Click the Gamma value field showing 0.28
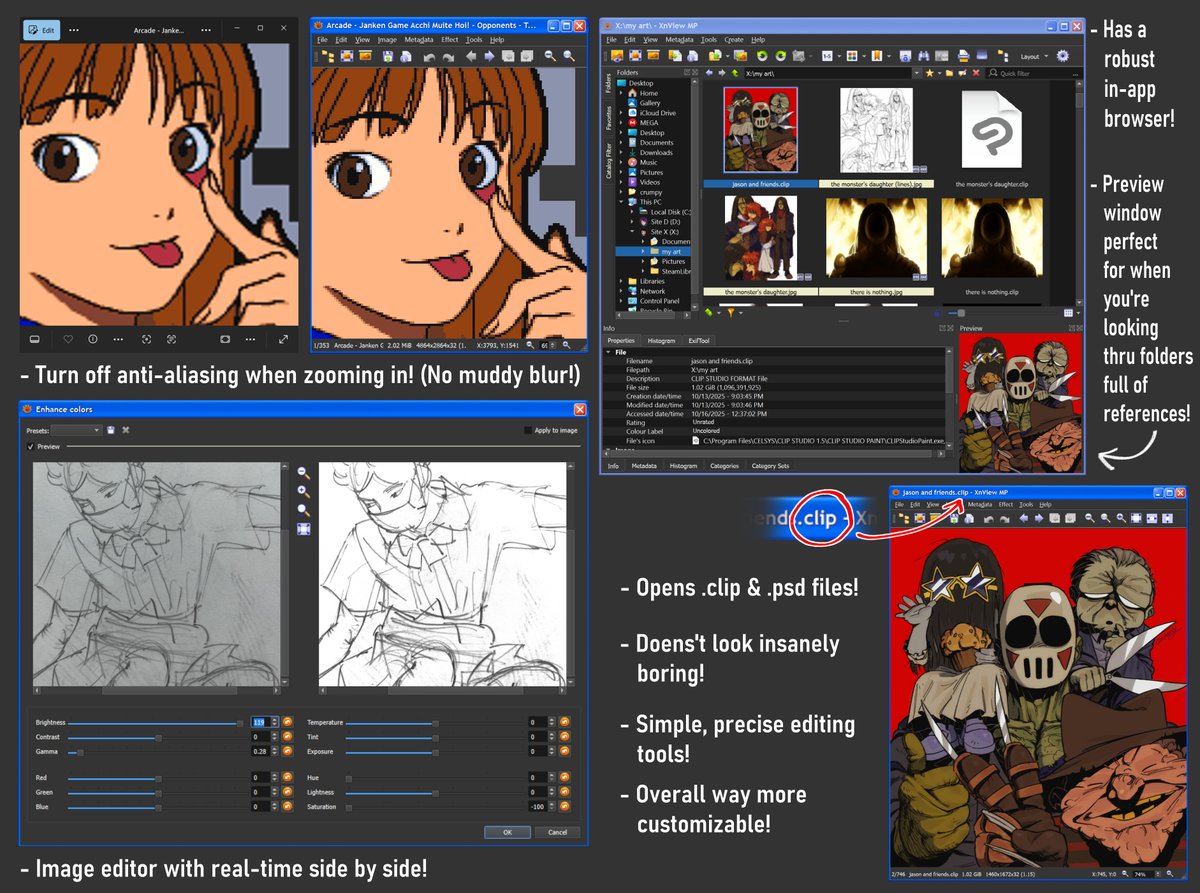 pos(260,752)
